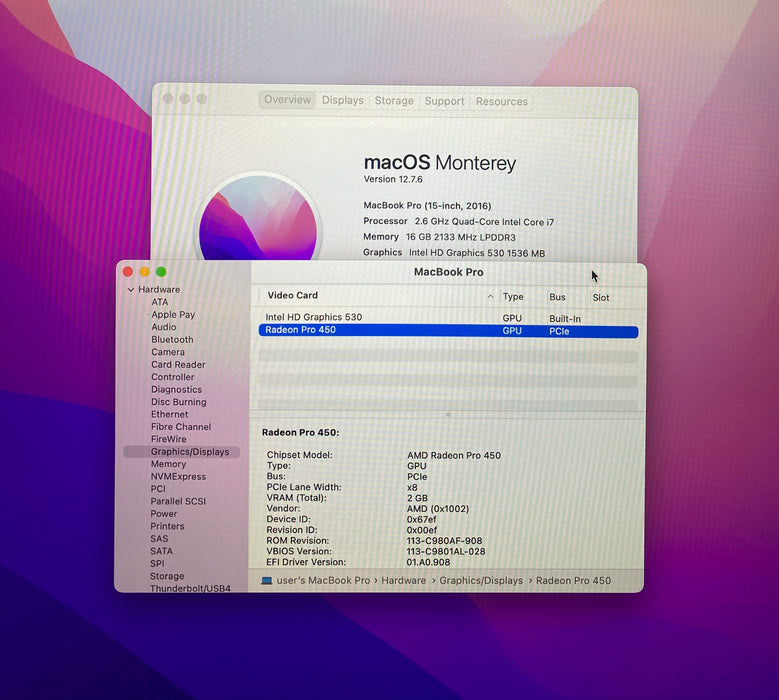This screenshot has width=779, height=700.
Task: Sort by the Slot column header
Action: click(x=601, y=298)
